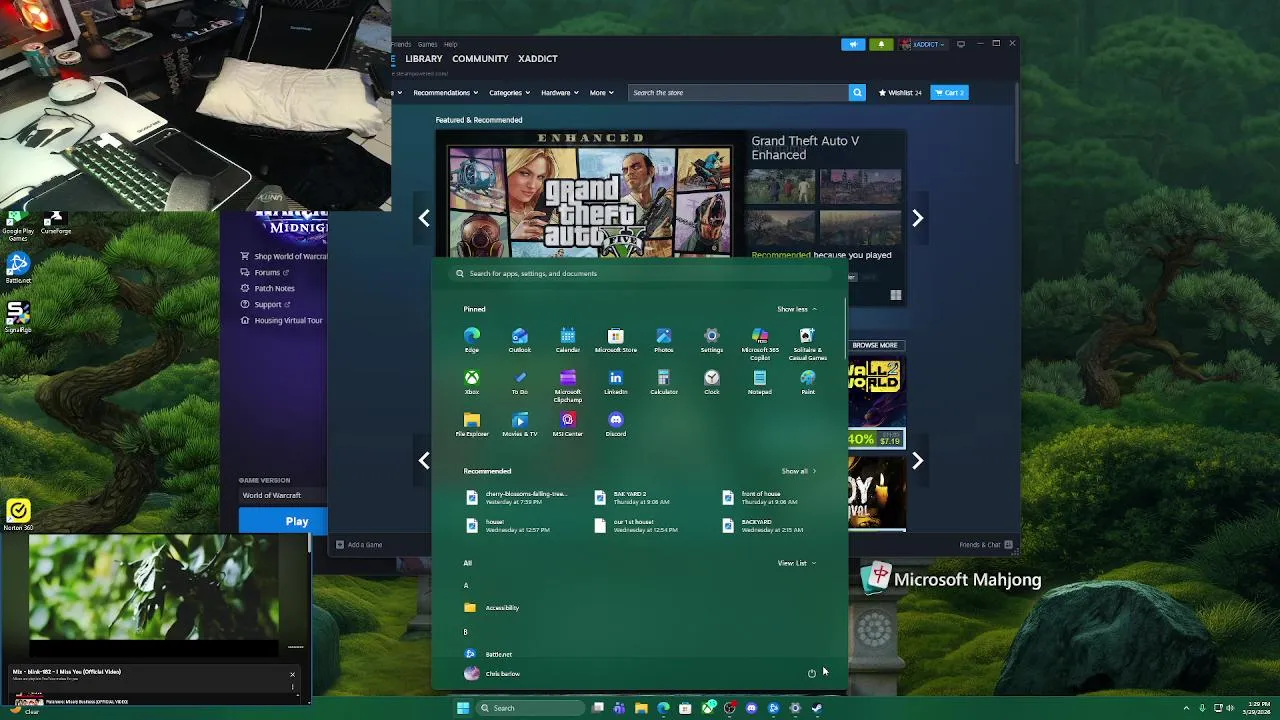
Task: Click the Windows Start button on taskbar
Action: coord(463,708)
